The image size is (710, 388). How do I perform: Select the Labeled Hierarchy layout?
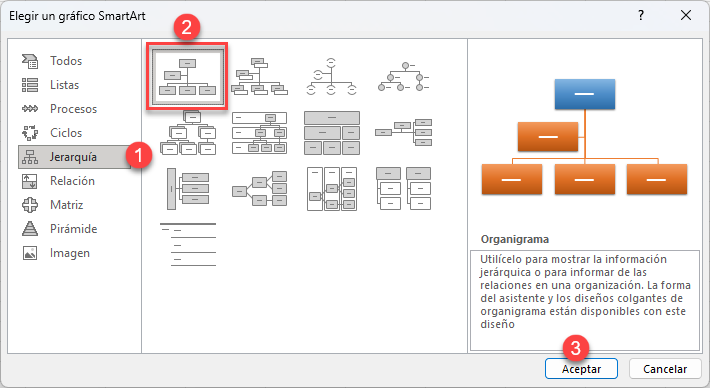tap(259, 133)
